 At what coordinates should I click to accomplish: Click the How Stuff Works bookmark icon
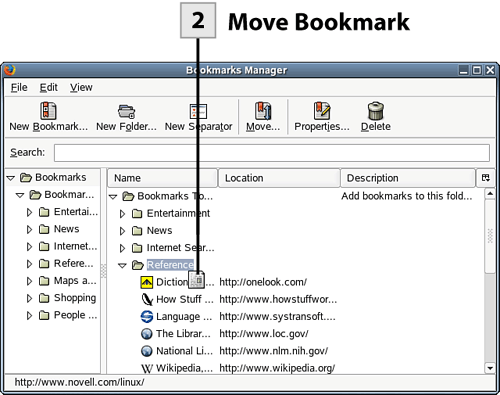pos(147,299)
